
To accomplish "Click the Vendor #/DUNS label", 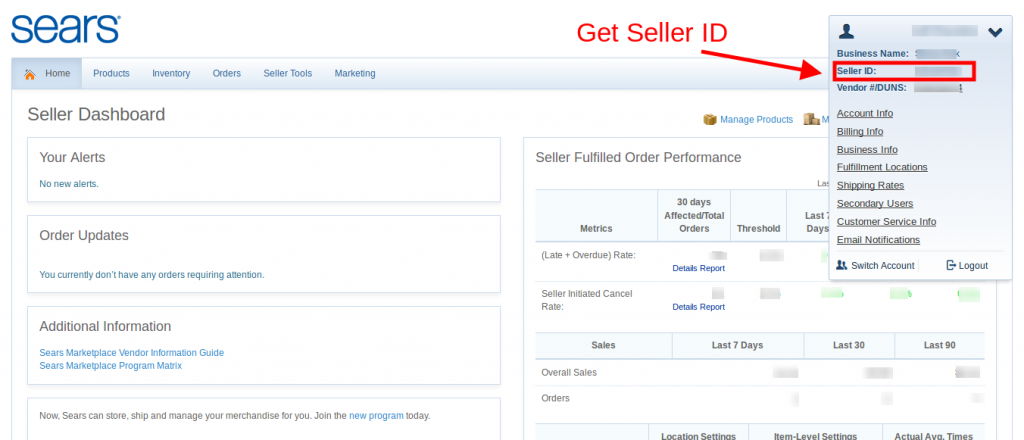I will coord(871,87).
